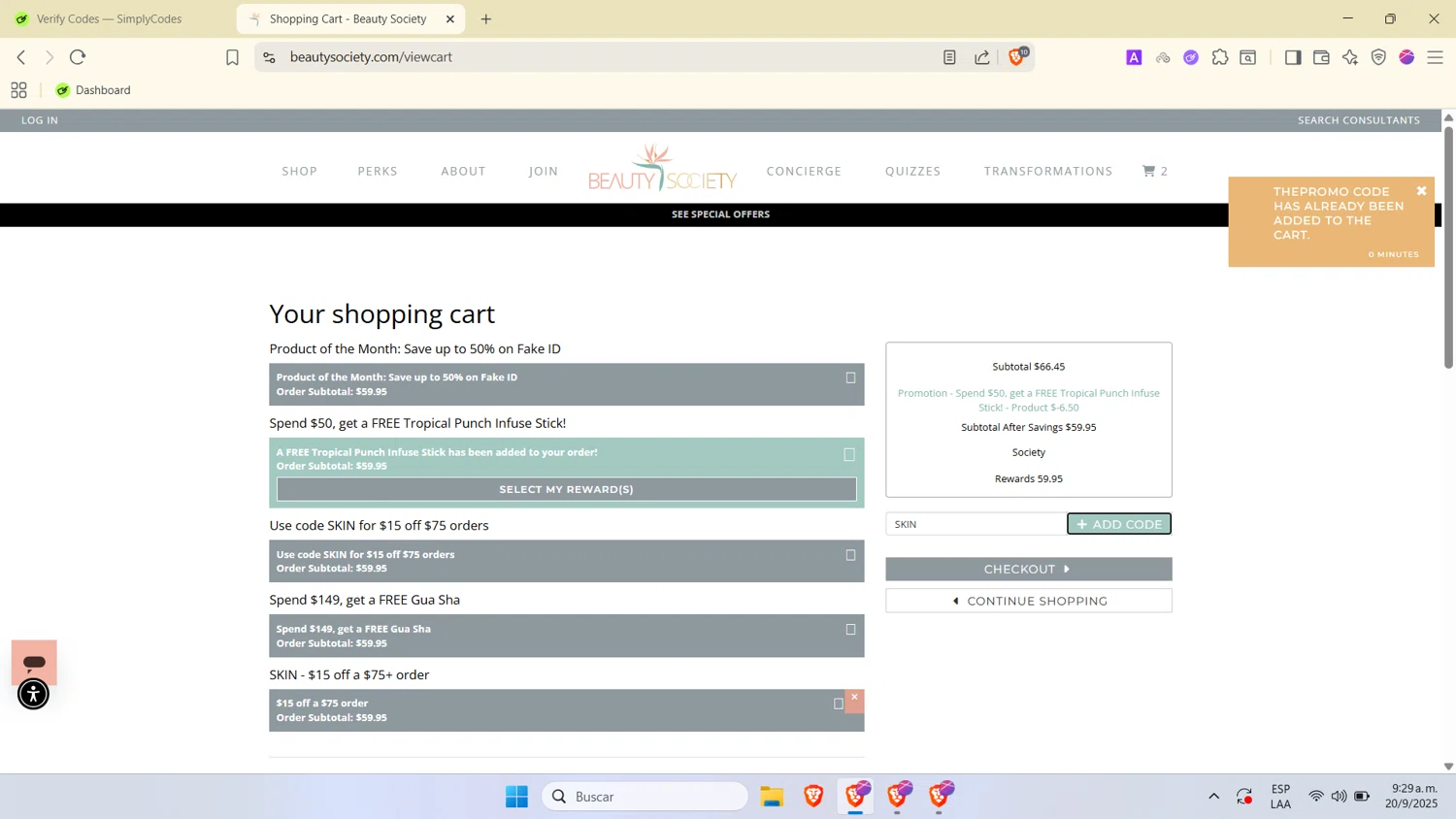The height and width of the screenshot is (819, 1456).
Task: Open the browser hamburger menu
Action: 1436,57
